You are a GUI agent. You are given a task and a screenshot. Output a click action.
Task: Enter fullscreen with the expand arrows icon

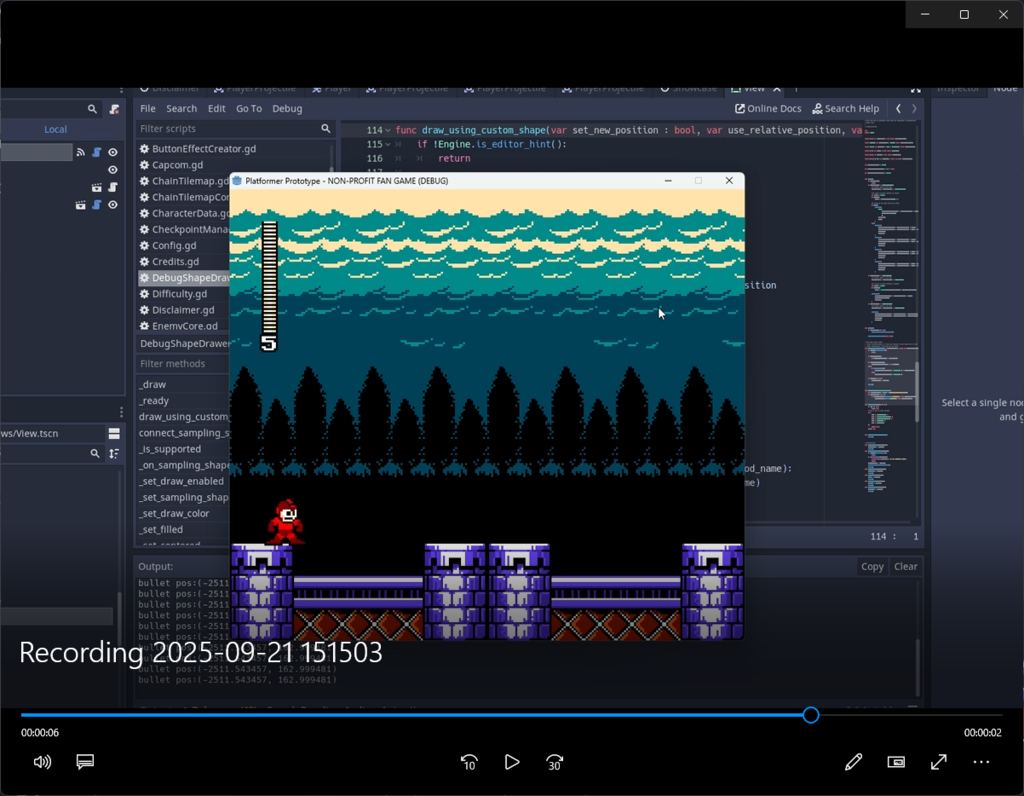939,762
